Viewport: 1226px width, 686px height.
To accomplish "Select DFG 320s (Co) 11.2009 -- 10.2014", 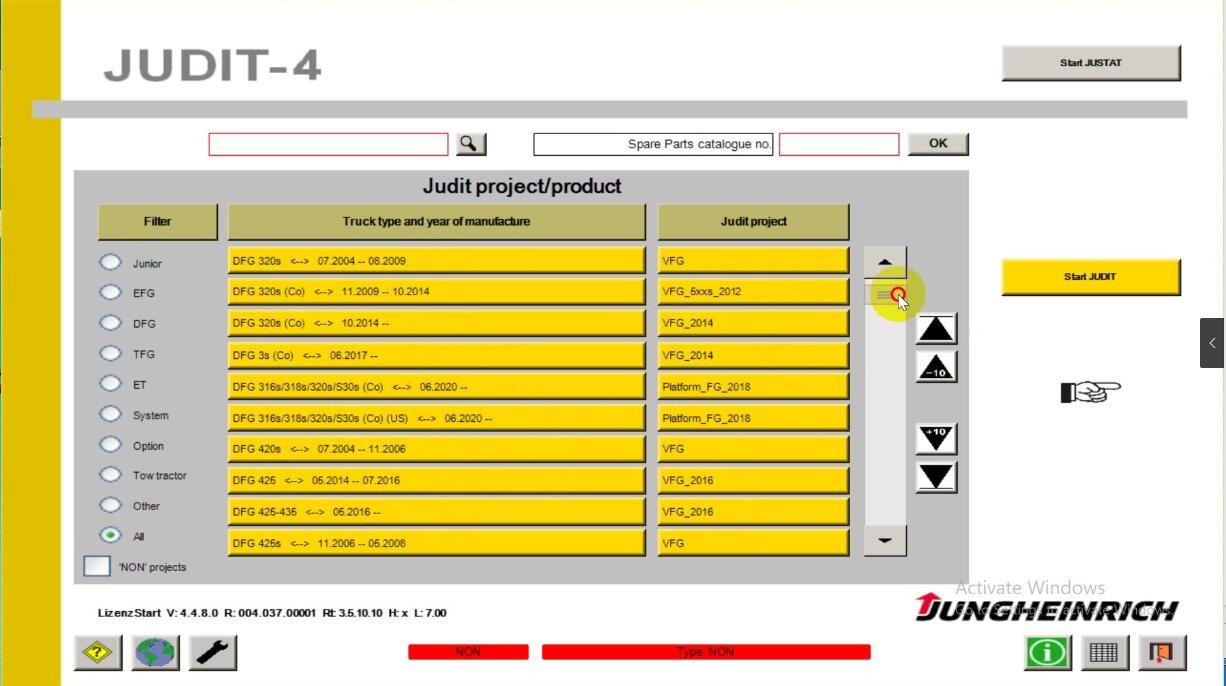I will click(x=437, y=292).
